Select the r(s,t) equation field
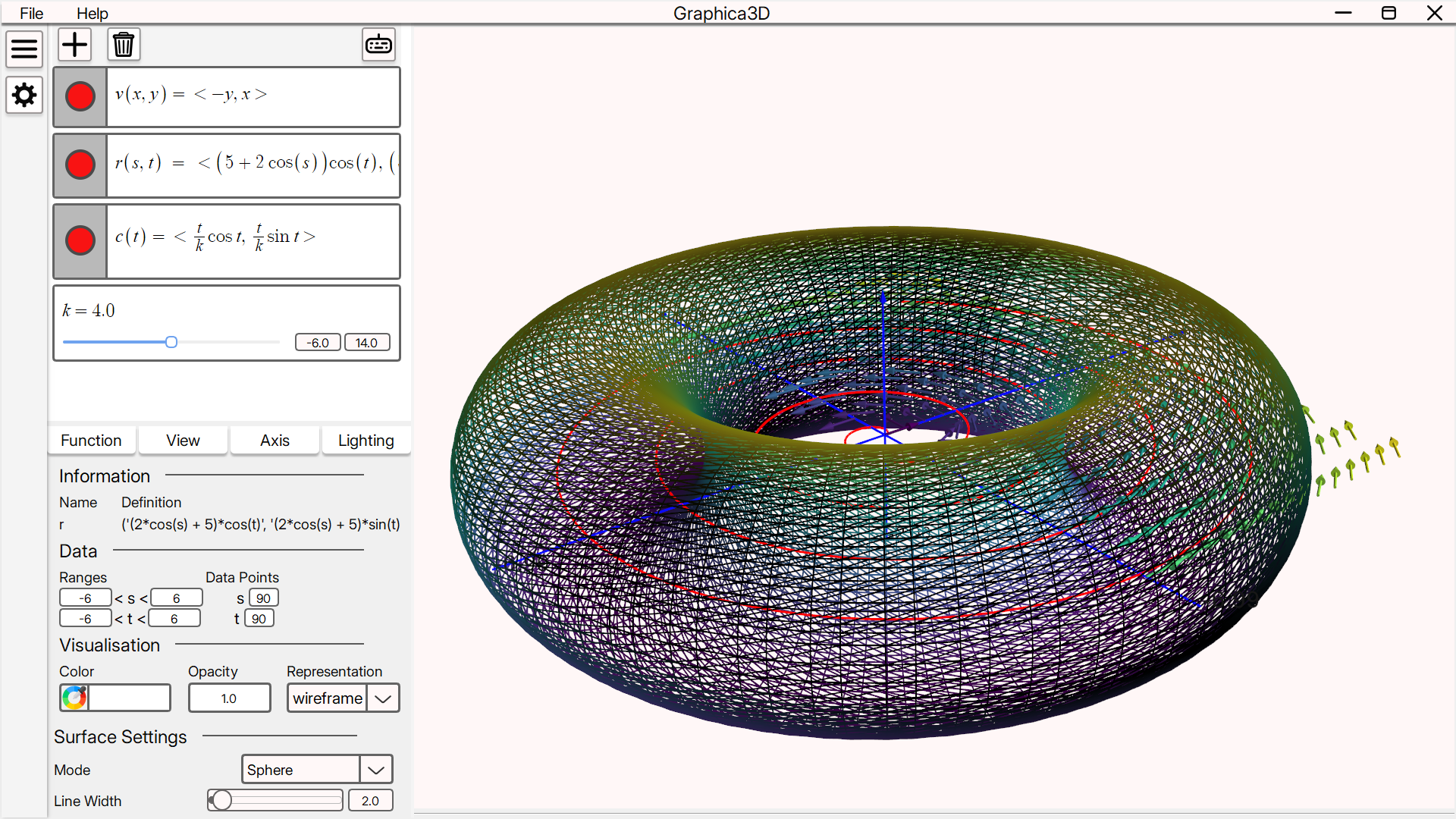 pyautogui.click(x=253, y=165)
